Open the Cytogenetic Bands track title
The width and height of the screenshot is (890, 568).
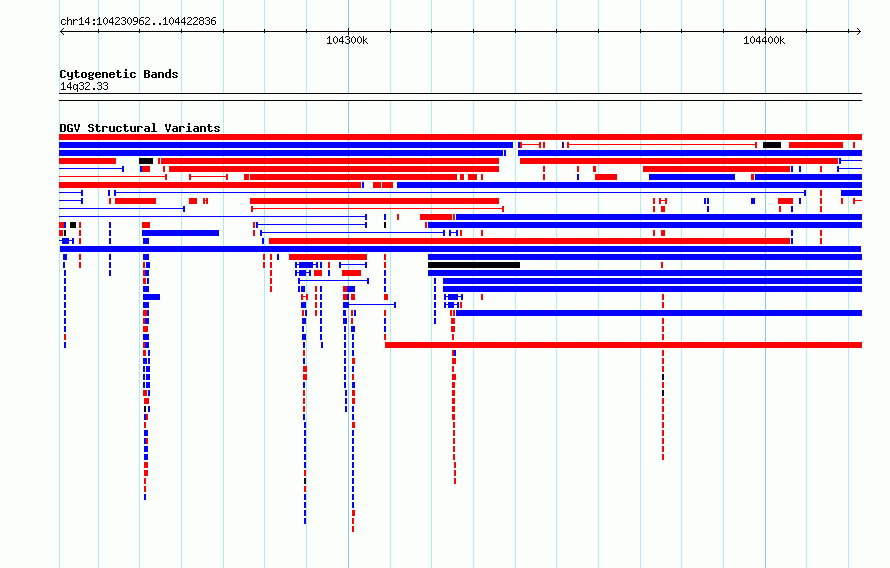(119, 74)
